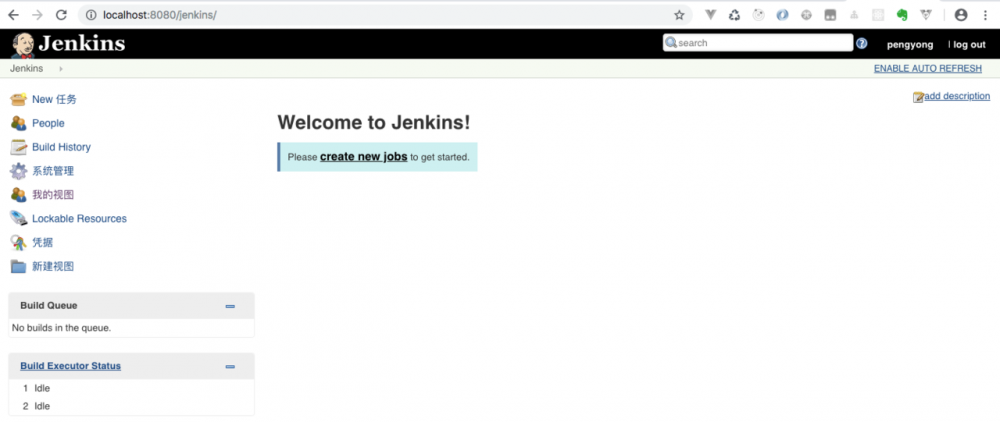Open 新建视图 link
1000x422 pixels.
click(53, 266)
